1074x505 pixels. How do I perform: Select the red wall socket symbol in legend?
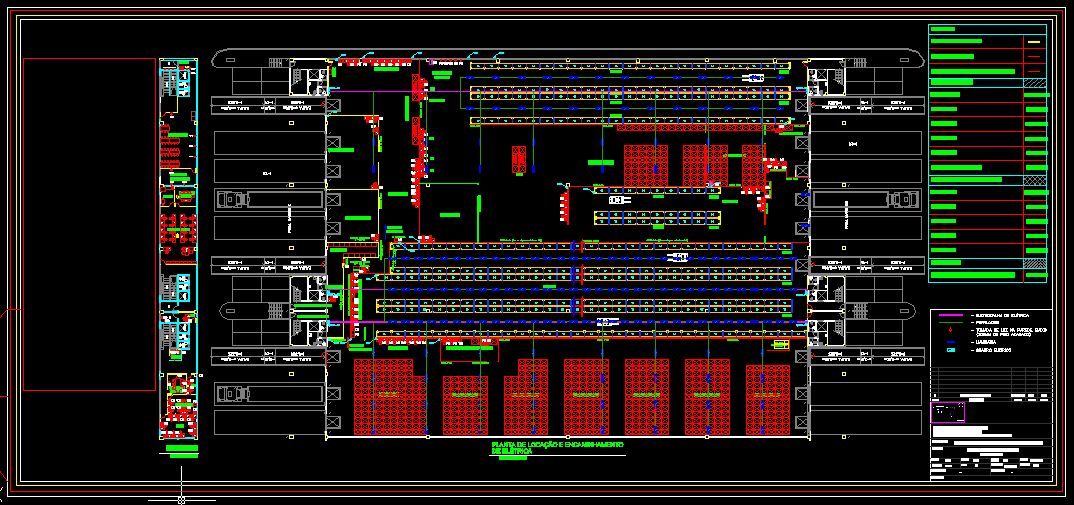pos(949,331)
